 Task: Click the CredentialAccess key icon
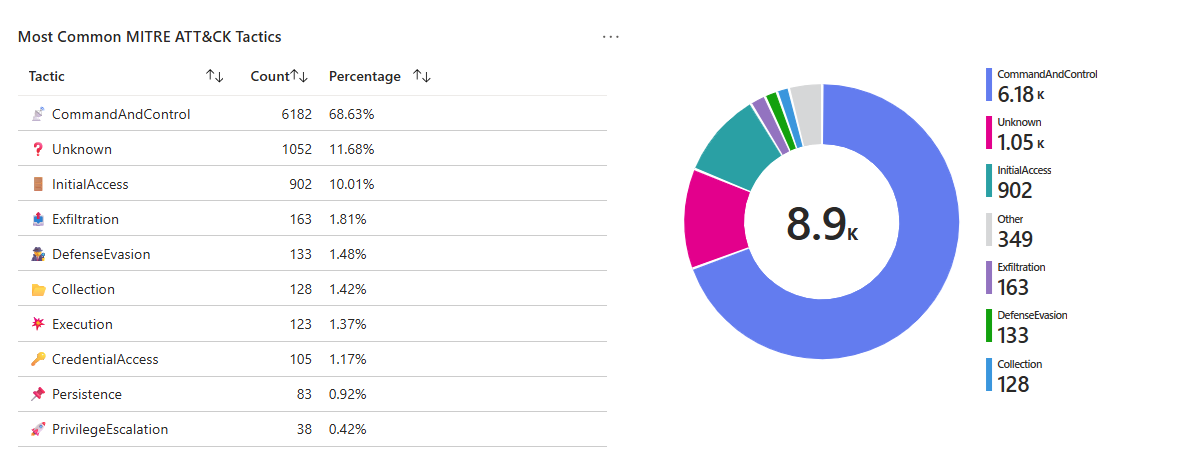38,359
